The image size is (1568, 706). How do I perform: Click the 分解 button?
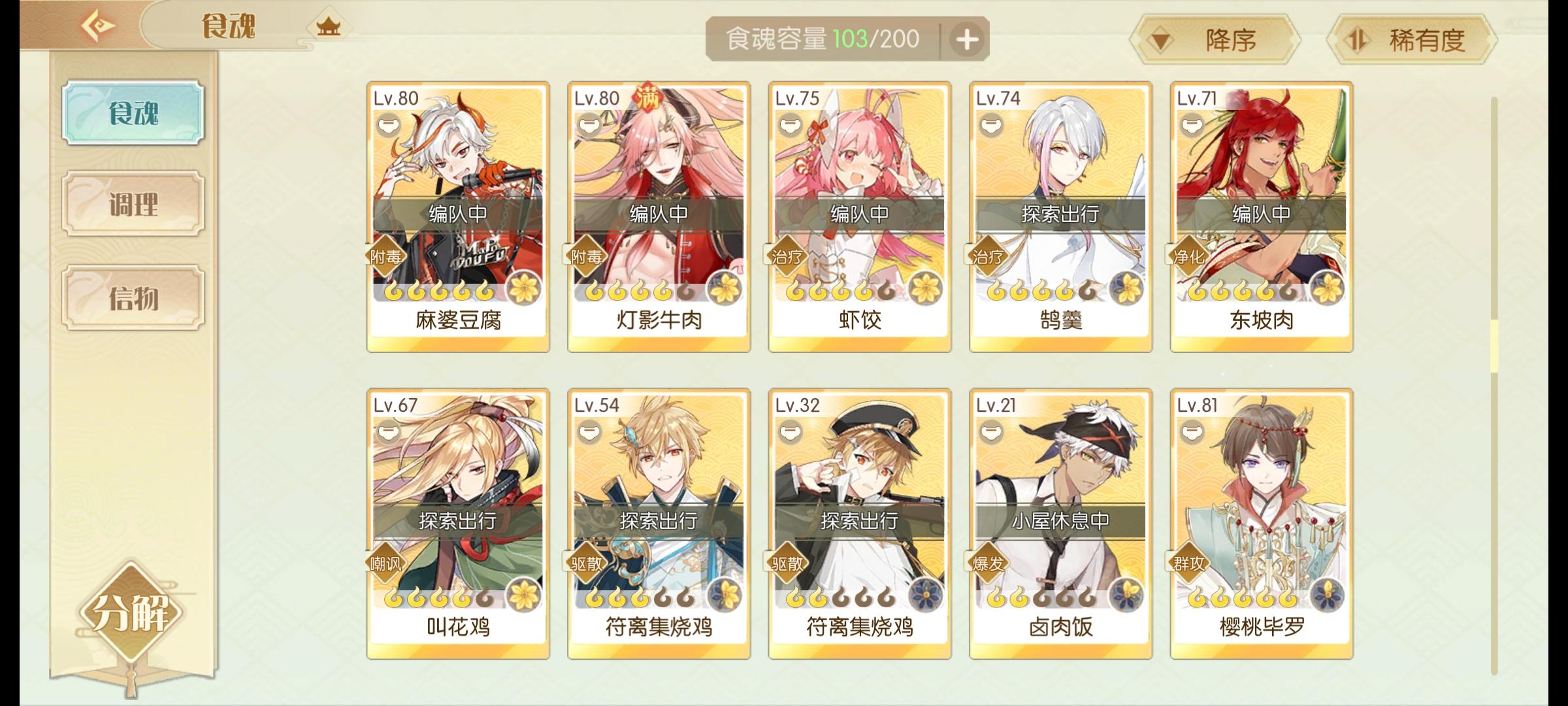[131, 613]
